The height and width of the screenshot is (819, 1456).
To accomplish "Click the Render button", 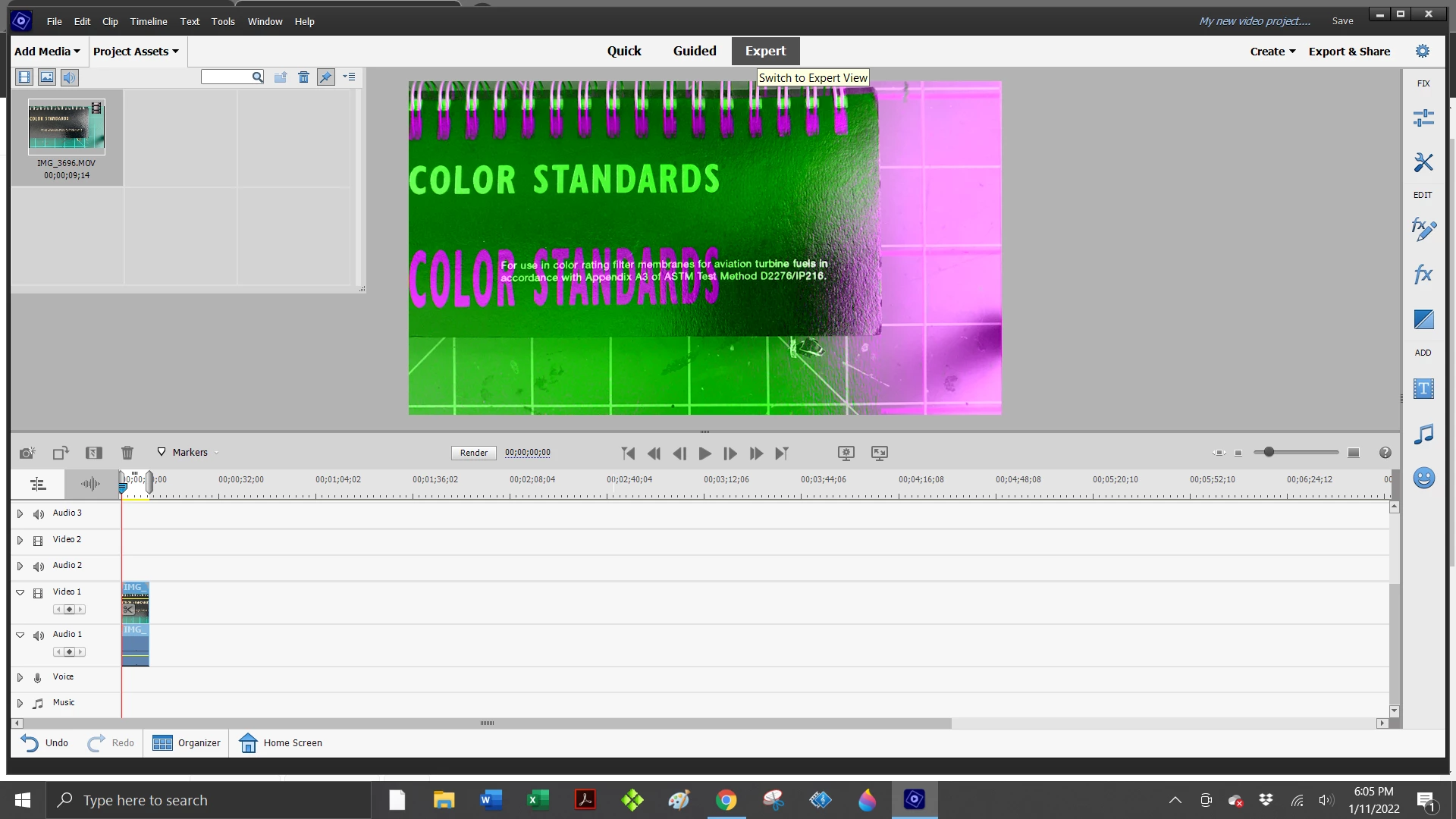I will click(x=474, y=453).
